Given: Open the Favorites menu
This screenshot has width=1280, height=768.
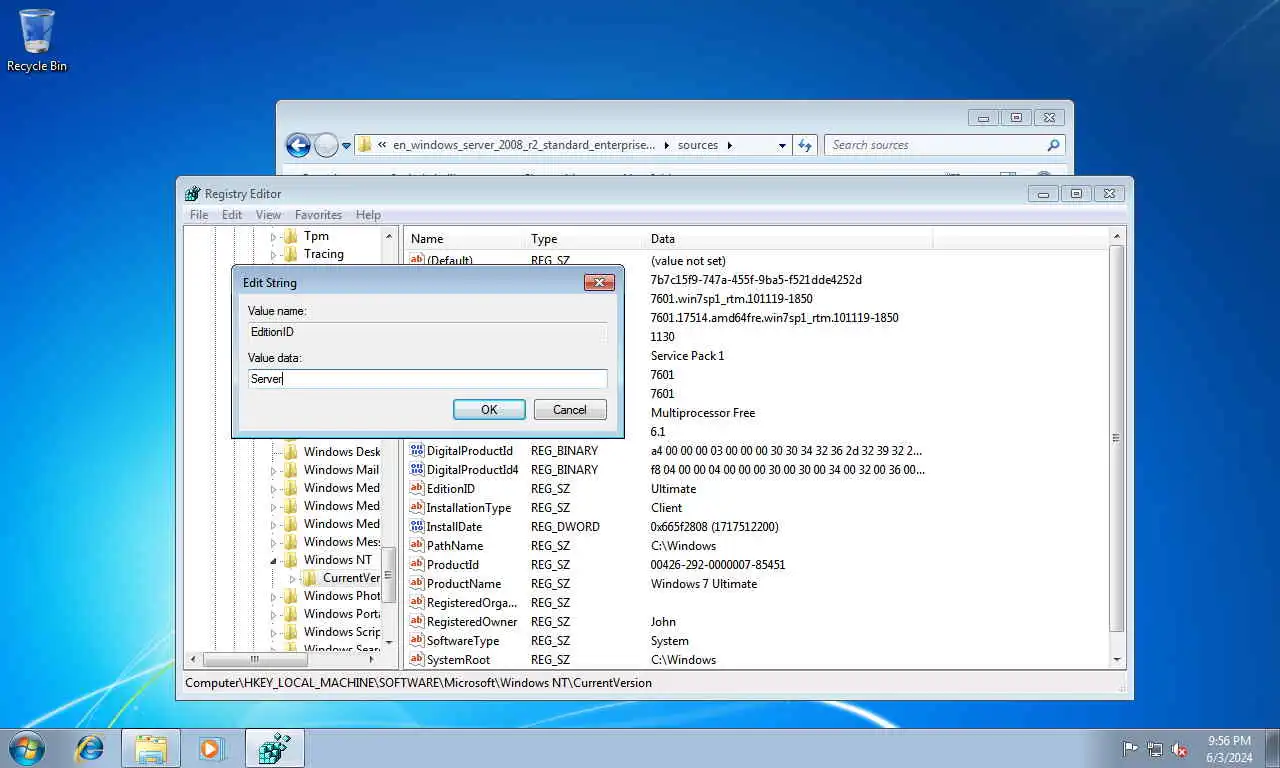Looking at the screenshot, I should click(x=318, y=215).
